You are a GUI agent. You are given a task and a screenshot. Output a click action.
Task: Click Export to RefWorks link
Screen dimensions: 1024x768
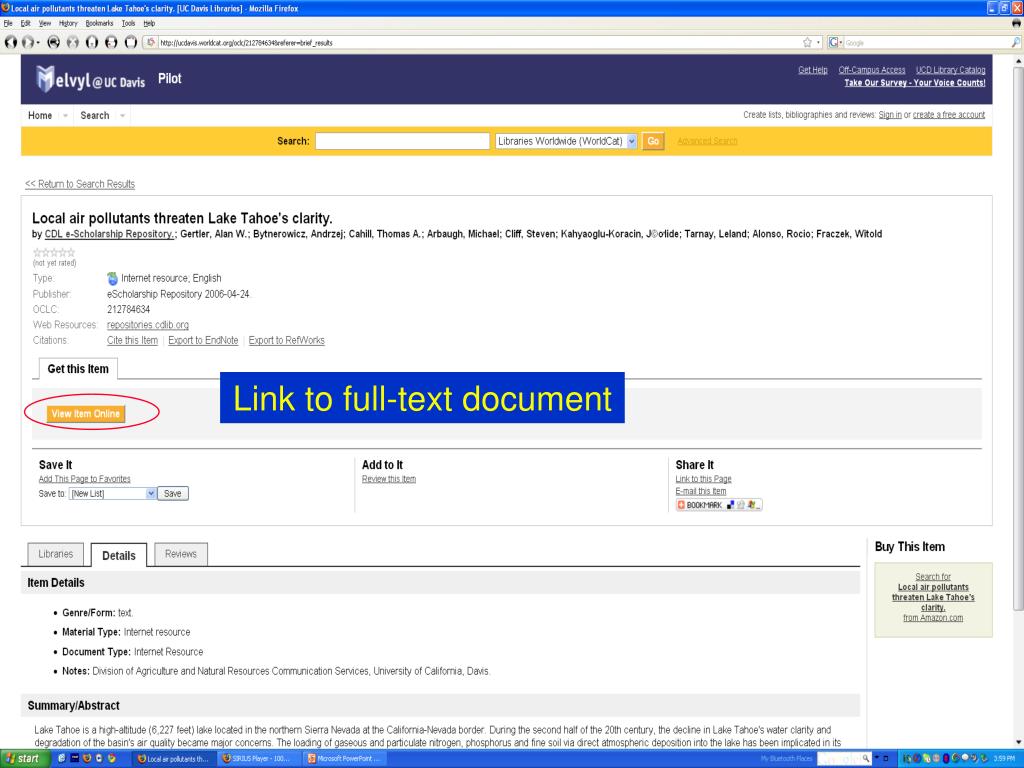click(x=287, y=340)
